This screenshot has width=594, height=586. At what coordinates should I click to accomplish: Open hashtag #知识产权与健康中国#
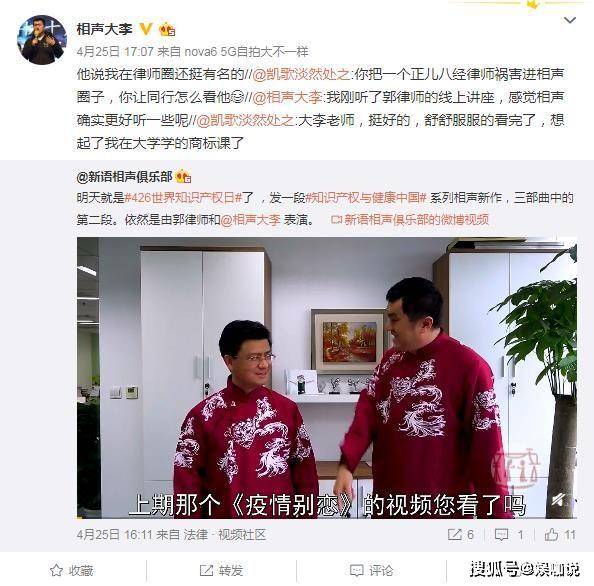366,198
